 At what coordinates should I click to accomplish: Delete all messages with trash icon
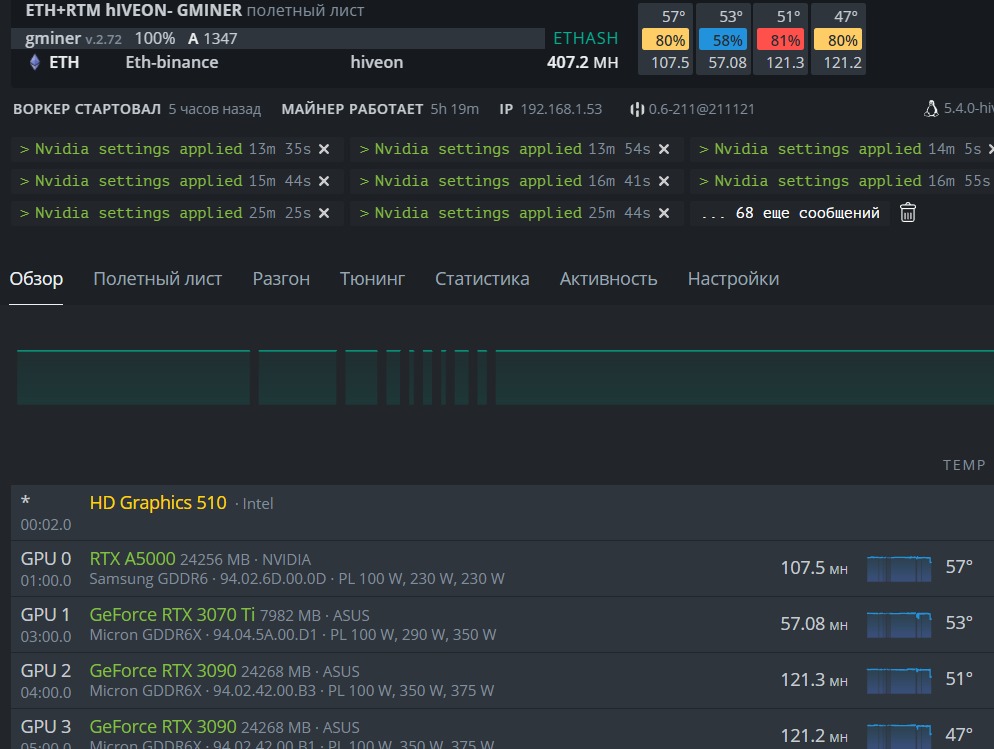908,212
